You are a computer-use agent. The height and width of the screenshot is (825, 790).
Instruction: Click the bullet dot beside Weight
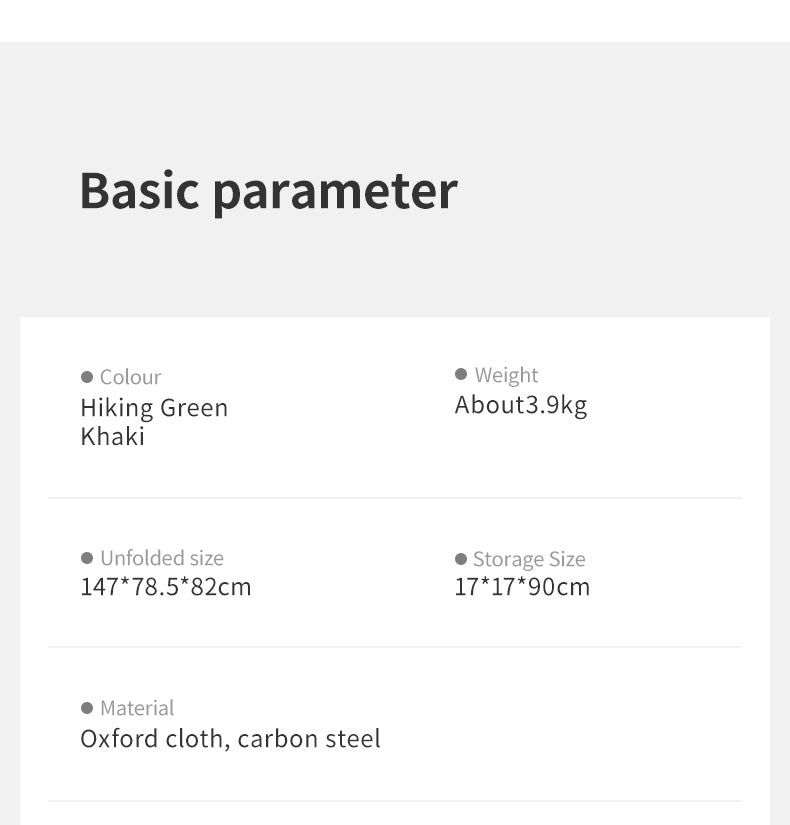tap(461, 374)
